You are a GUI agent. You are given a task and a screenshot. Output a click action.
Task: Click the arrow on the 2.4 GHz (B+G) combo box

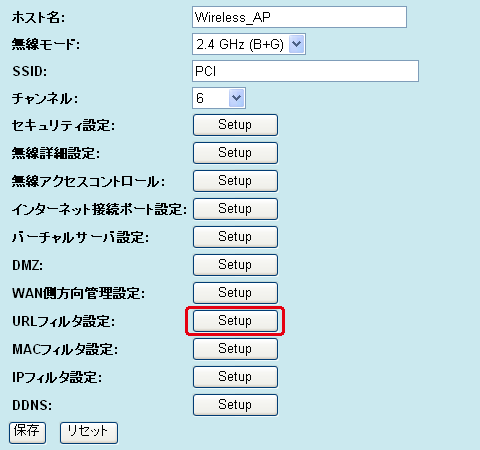click(296, 44)
